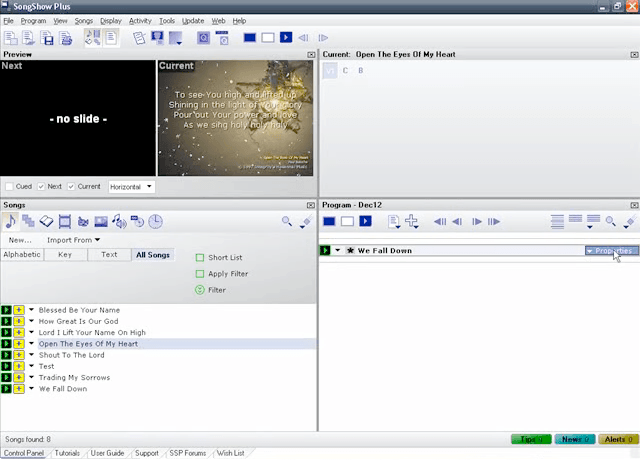Viewport: 640px width, 460px height.
Task: Expand the Test song entry
Action: [31, 366]
